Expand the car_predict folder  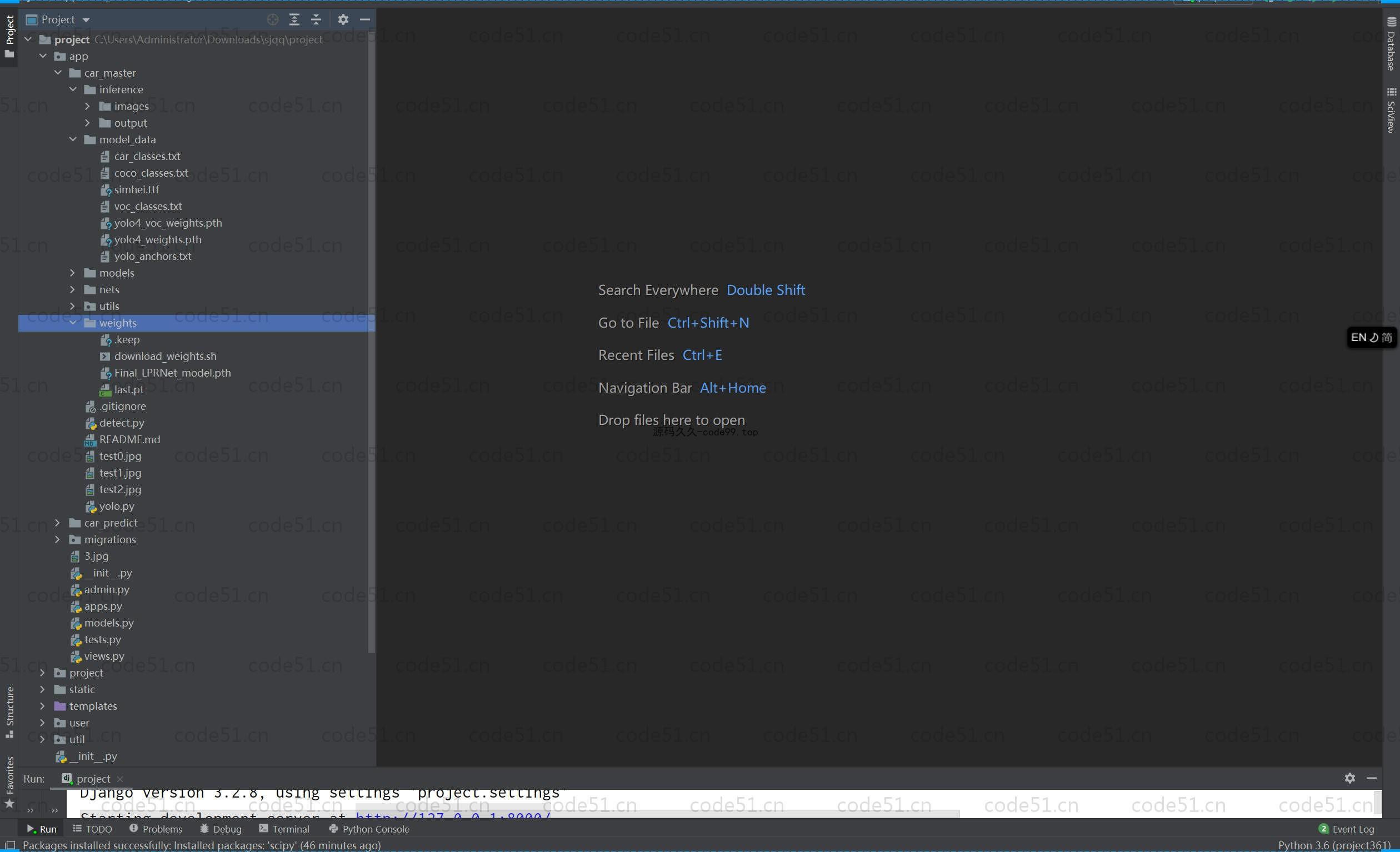click(57, 523)
